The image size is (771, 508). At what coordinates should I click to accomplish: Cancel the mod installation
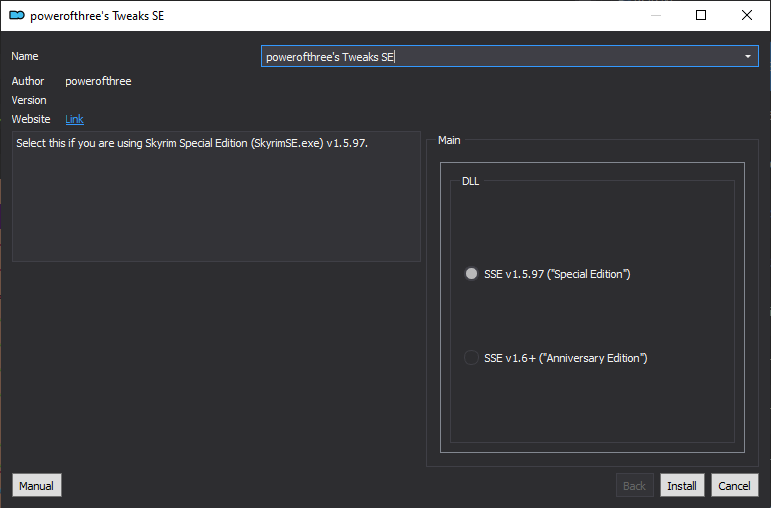tap(734, 486)
